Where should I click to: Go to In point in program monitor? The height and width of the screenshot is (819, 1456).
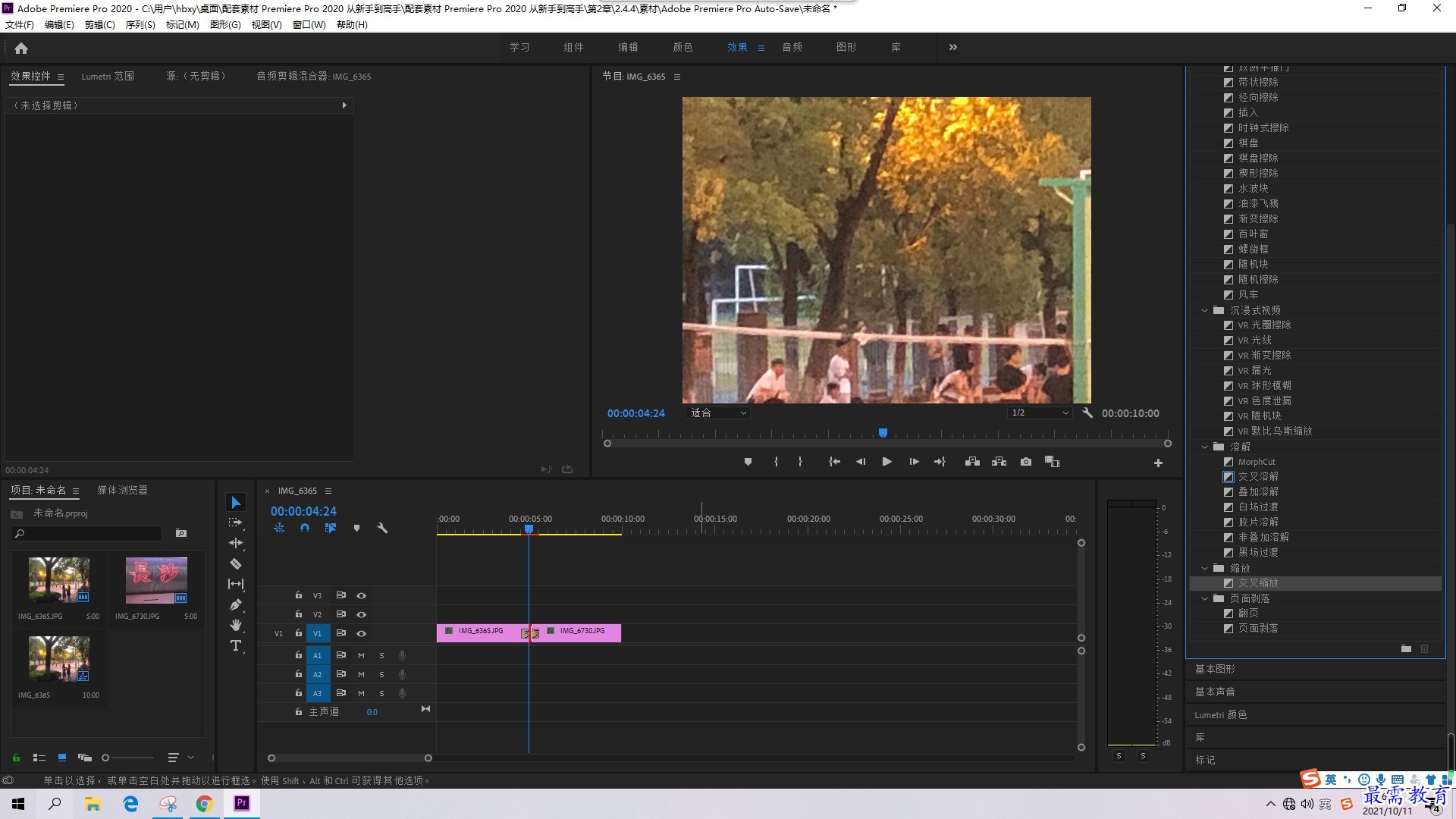point(834,462)
